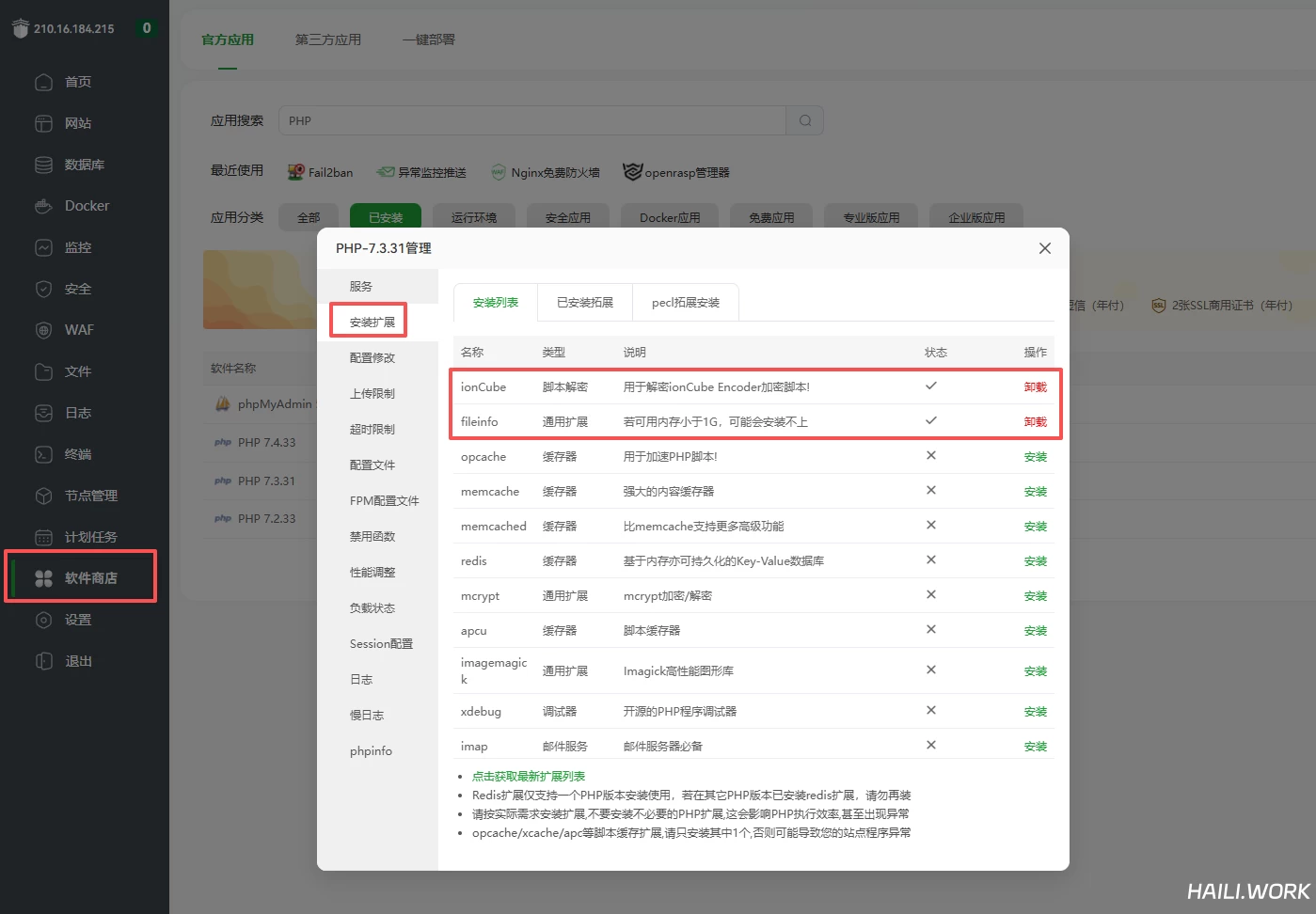Click the Docker icon in sidebar

point(43,206)
